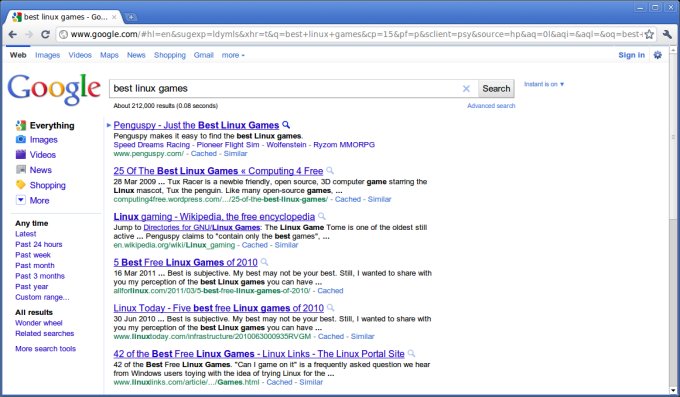This screenshot has width=680, height=397.
Task: Open the 5 Best Free Linux Games of 2010 result
Action: (186, 262)
